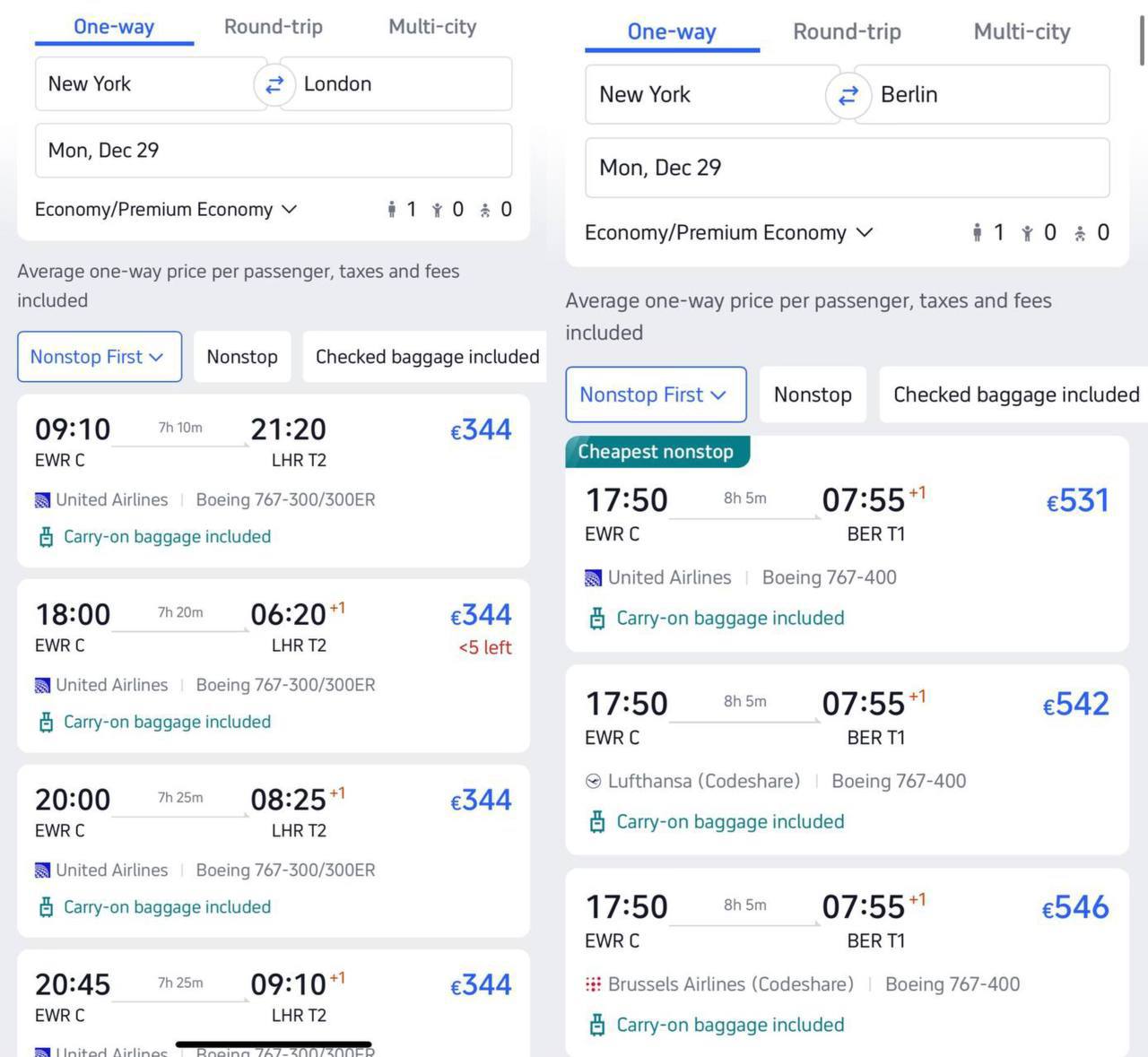Open Nonstop First sort dropdown for Berlin

(655, 394)
